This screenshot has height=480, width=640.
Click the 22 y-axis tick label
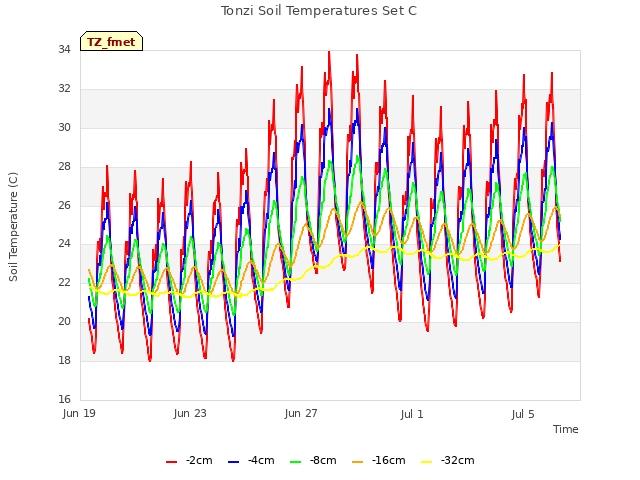click(x=64, y=282)
